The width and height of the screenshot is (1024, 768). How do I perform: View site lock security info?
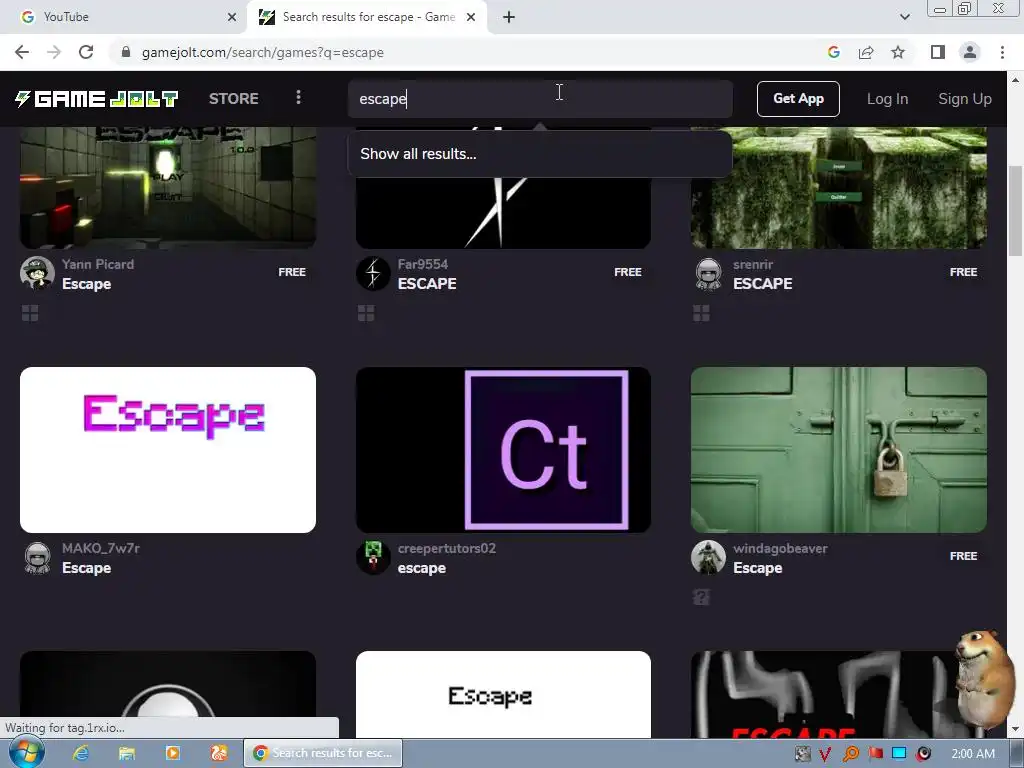pos(126,52)
